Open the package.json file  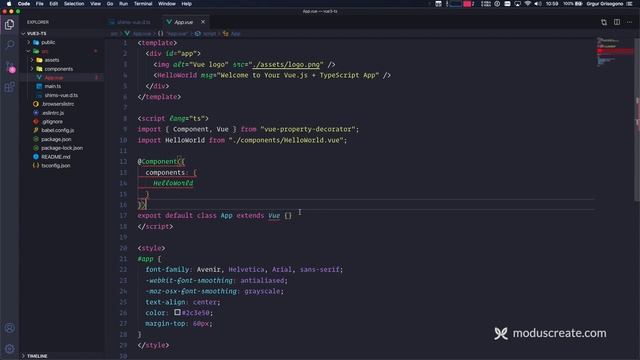[62, 139]
